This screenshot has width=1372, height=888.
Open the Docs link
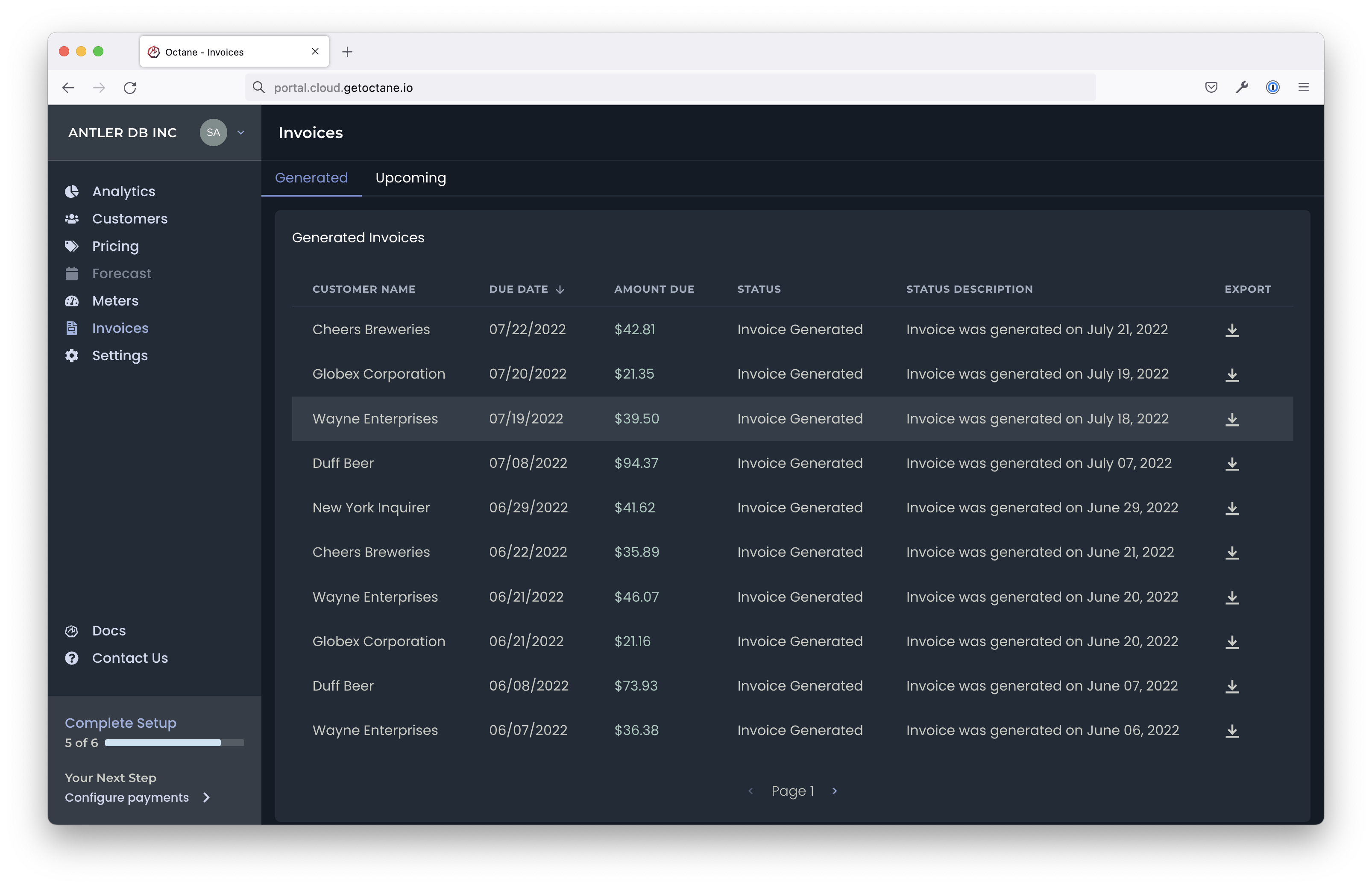(x=109, y=631)
